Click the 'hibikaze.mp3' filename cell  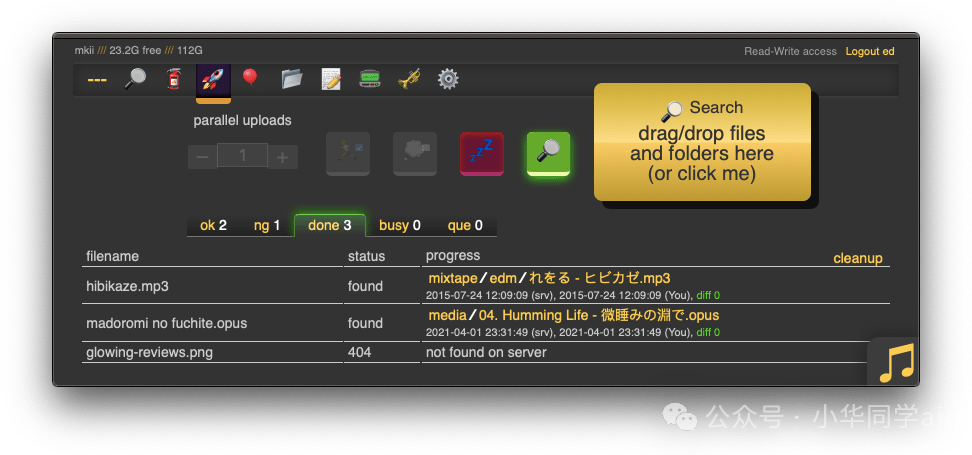click(212, 286)
